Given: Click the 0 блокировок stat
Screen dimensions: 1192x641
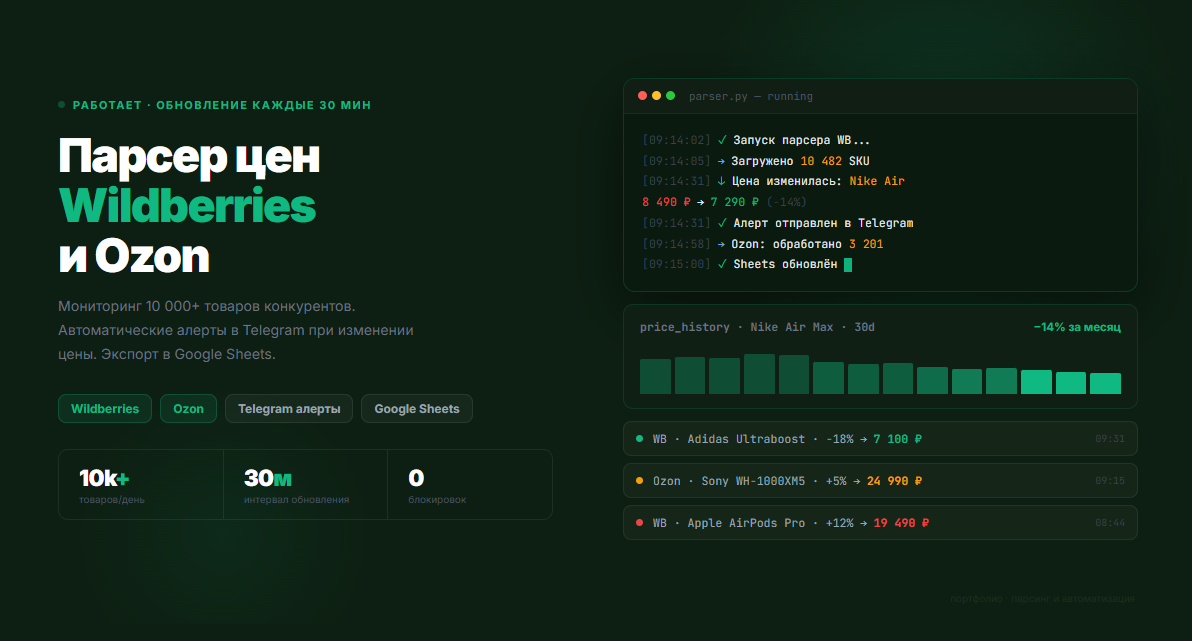Looking at the screenshot, I should tap(470, 484).
